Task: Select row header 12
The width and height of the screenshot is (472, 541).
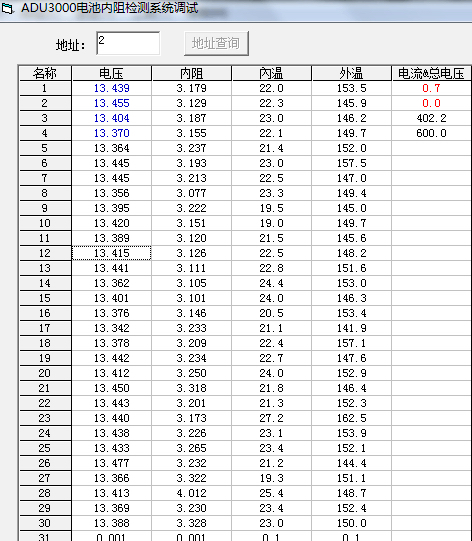Action: click(x=45, y=253)
